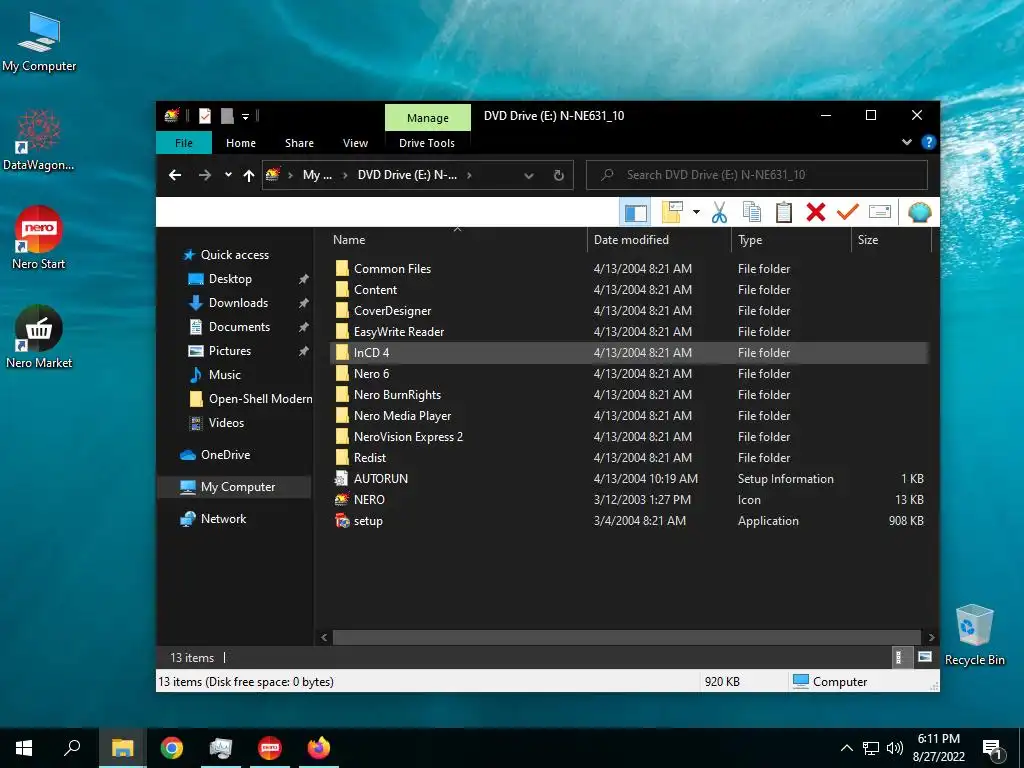Open the Drive Tools tab
1024x768 pixels.
(427, 143)
